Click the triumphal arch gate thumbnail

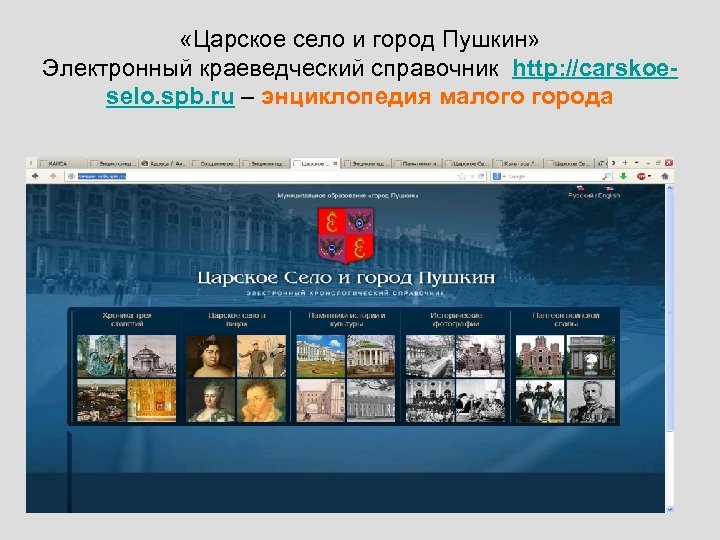[591, 356]
